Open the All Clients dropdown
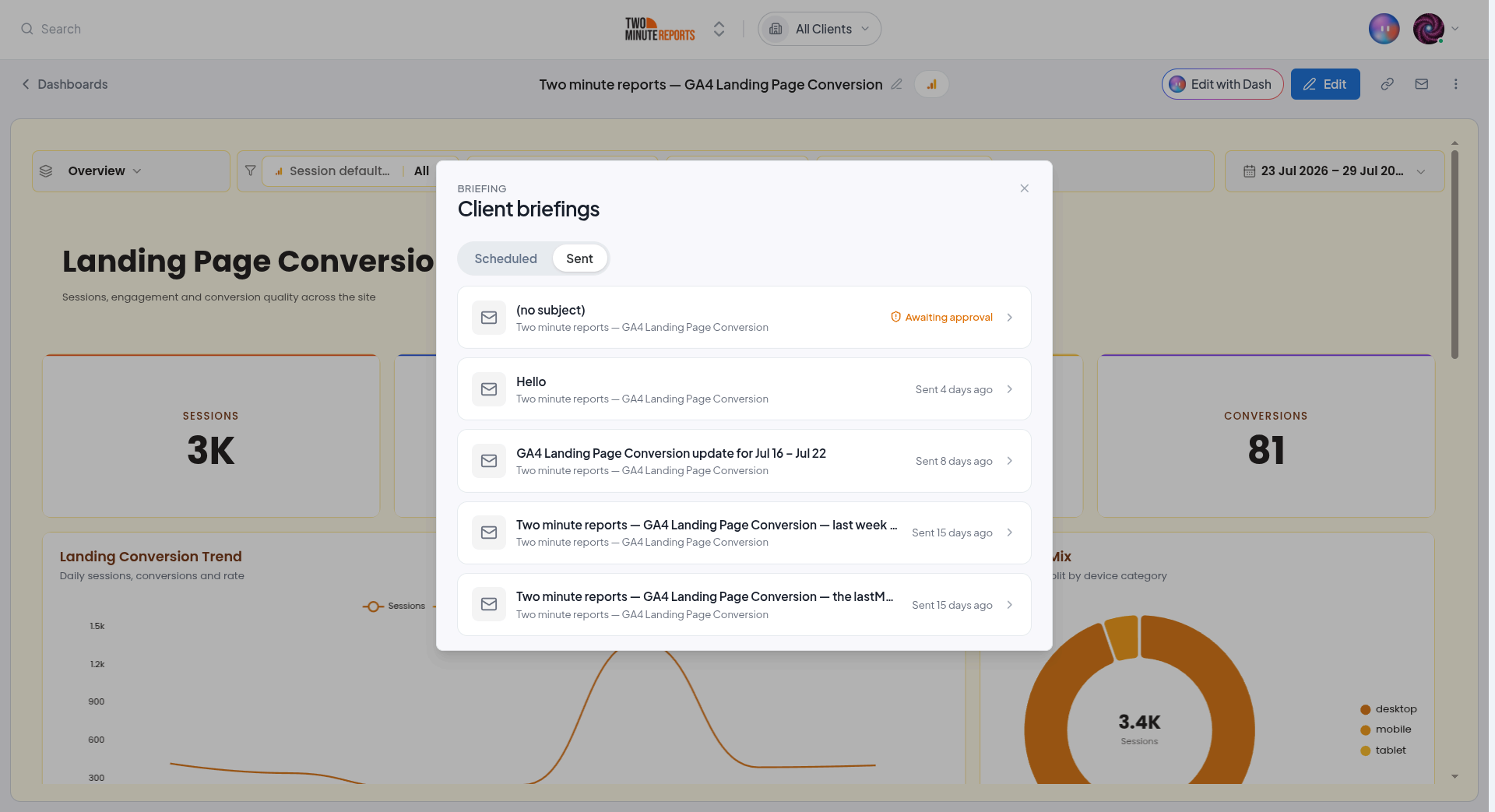This screenshot has width=1495, height=812. [819, 29]
